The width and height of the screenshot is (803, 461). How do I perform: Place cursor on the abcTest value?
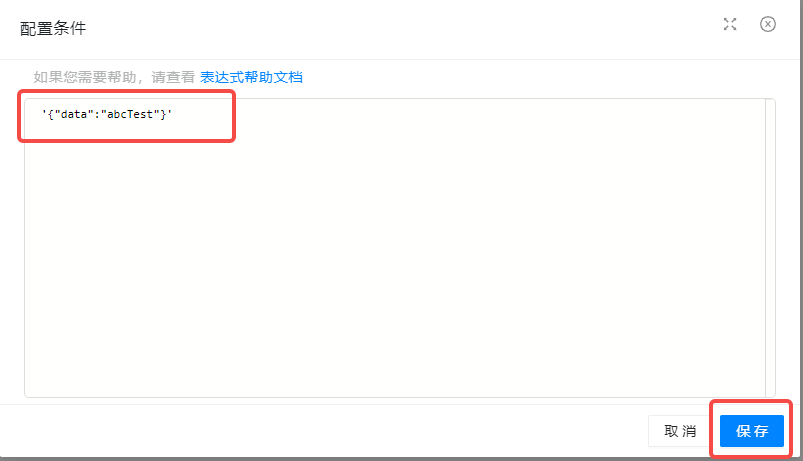click(x=130, y=114)
